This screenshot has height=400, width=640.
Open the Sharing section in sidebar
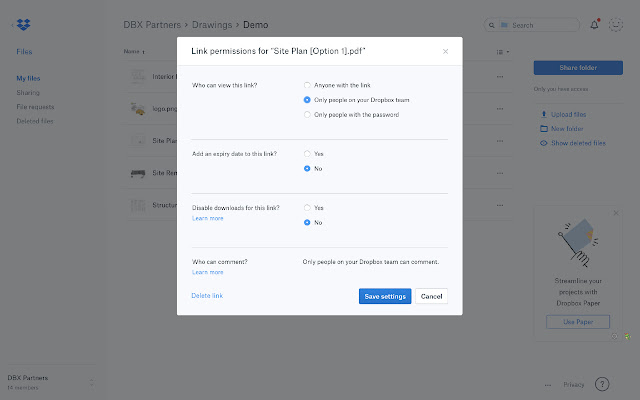coord(28,92)
